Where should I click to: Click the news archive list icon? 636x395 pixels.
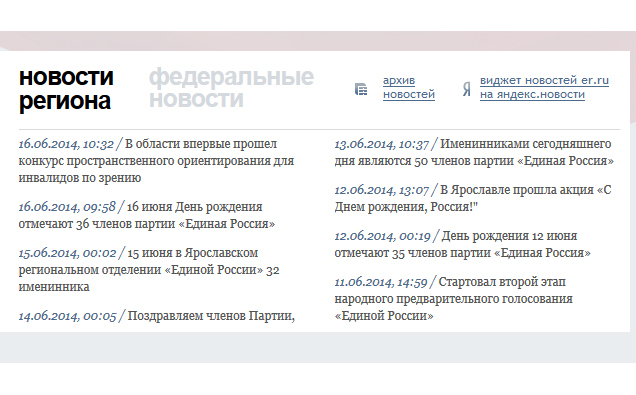tap(361, 89)
